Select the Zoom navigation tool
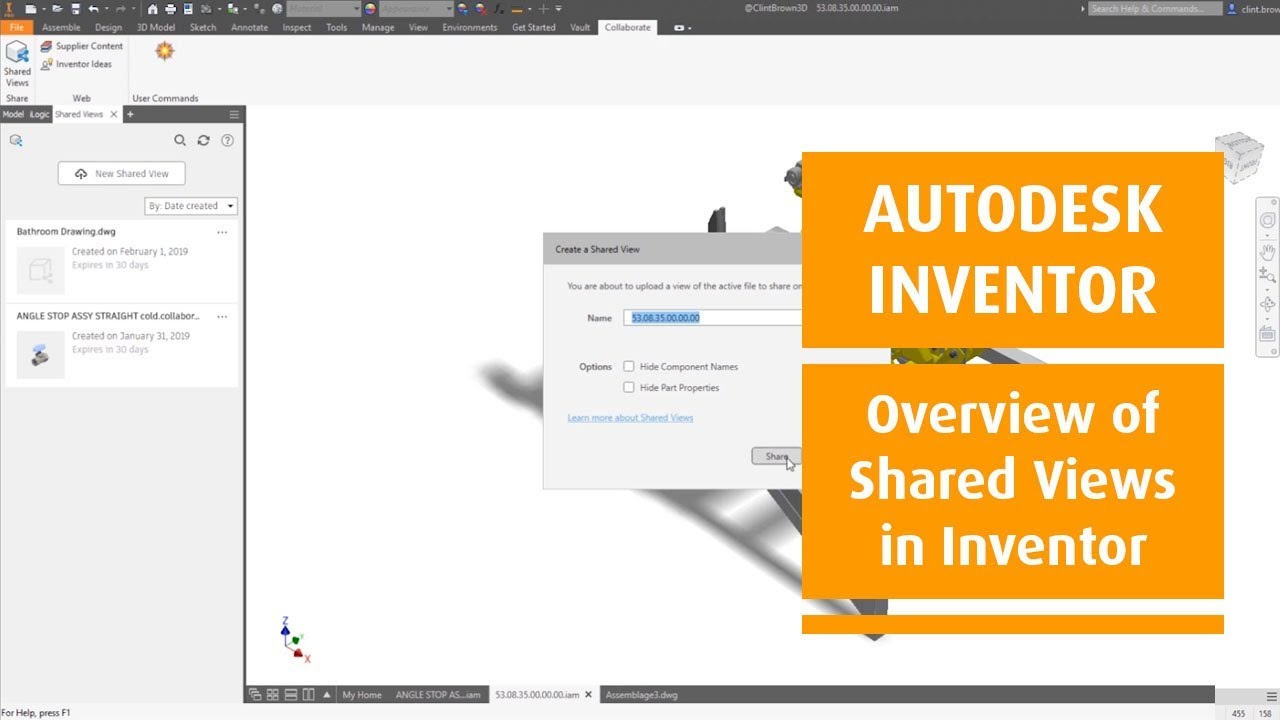 (1267, 275)
